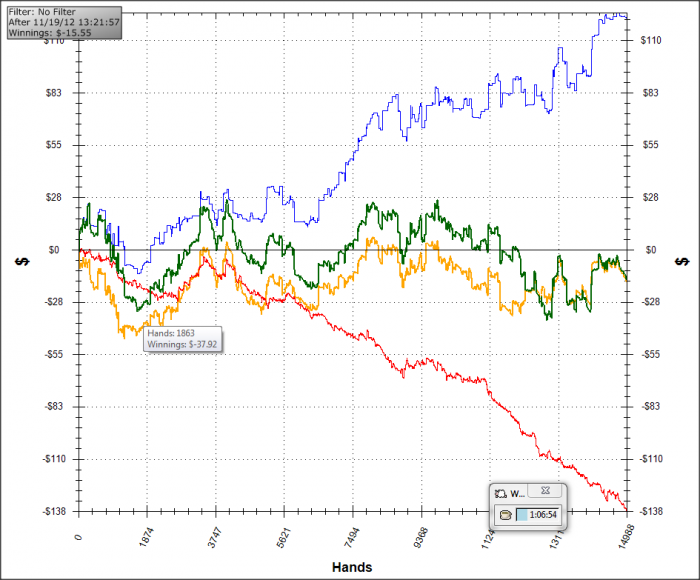Image resolution: width=700 pixels, height=580 pixels.
Task: Click the '1874' tick label on hands axis
Action: tap(146, 538)
